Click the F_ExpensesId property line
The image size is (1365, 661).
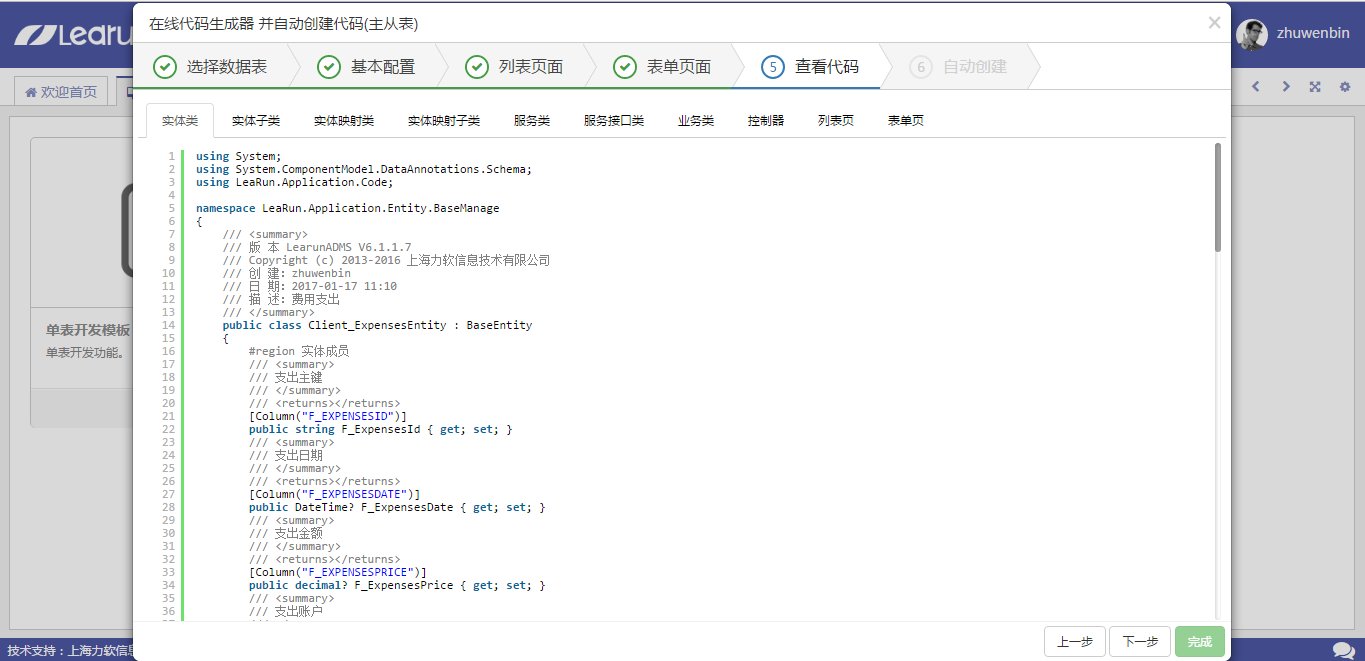tap(381, 429)
